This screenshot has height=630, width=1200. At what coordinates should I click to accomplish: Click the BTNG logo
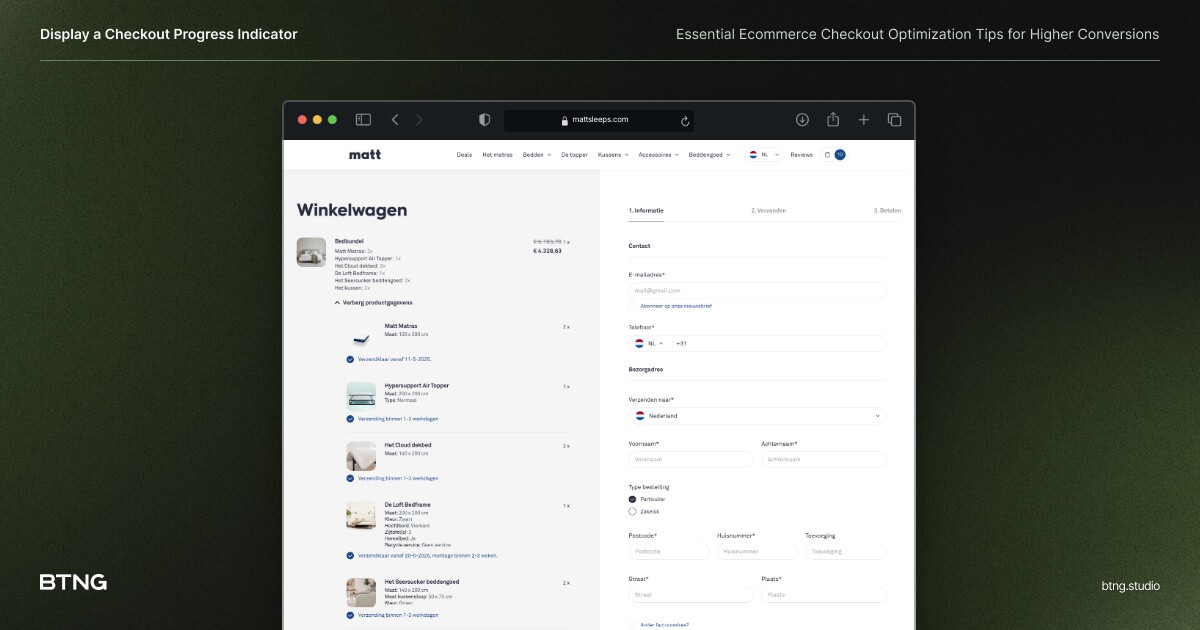[x=73, y=582]
